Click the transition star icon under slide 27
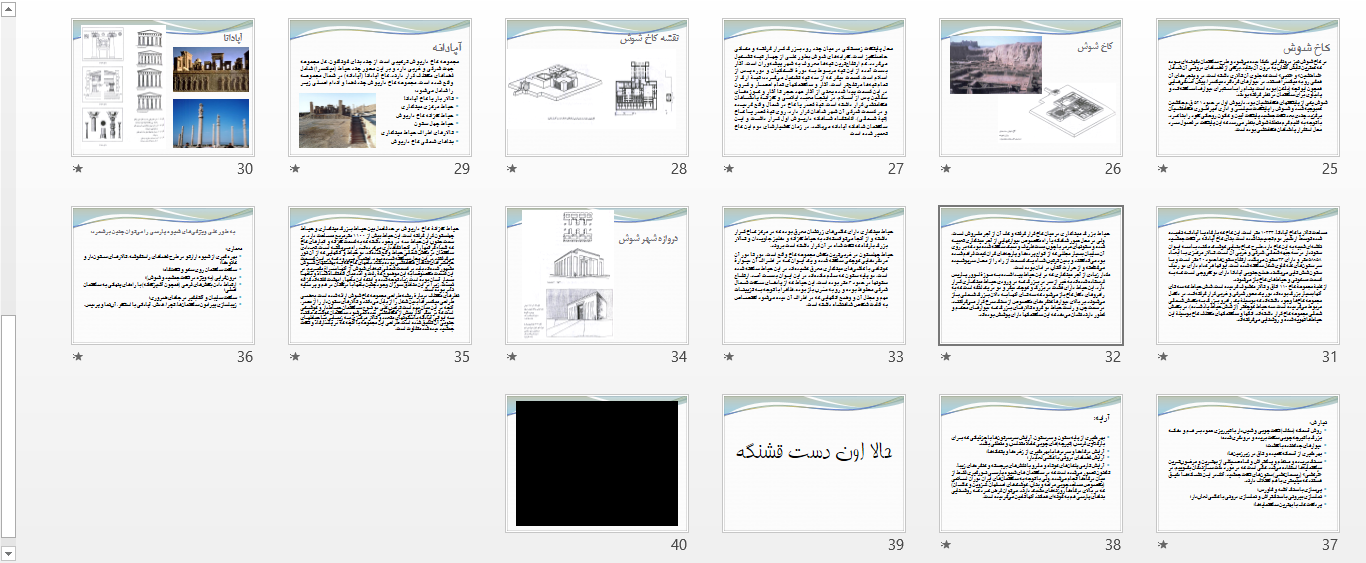 (729, 169)
